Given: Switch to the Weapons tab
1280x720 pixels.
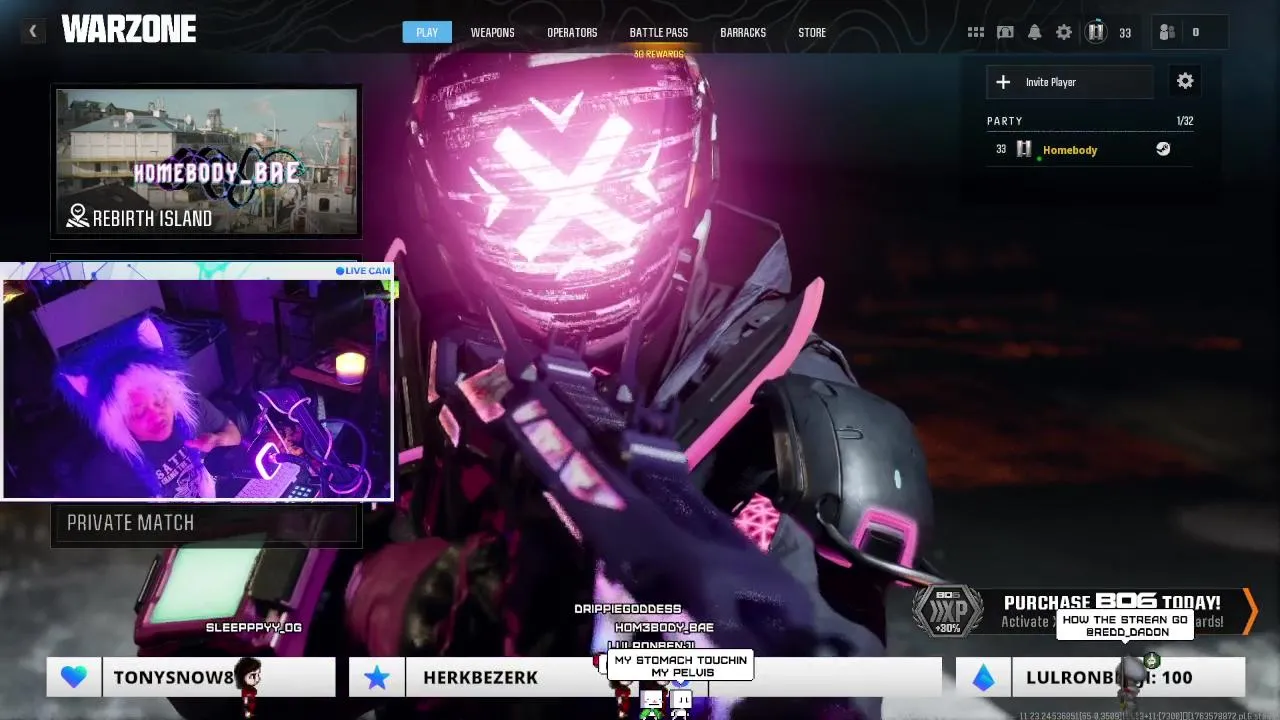Looking at the screenshot, I should (x=492, y=32).
